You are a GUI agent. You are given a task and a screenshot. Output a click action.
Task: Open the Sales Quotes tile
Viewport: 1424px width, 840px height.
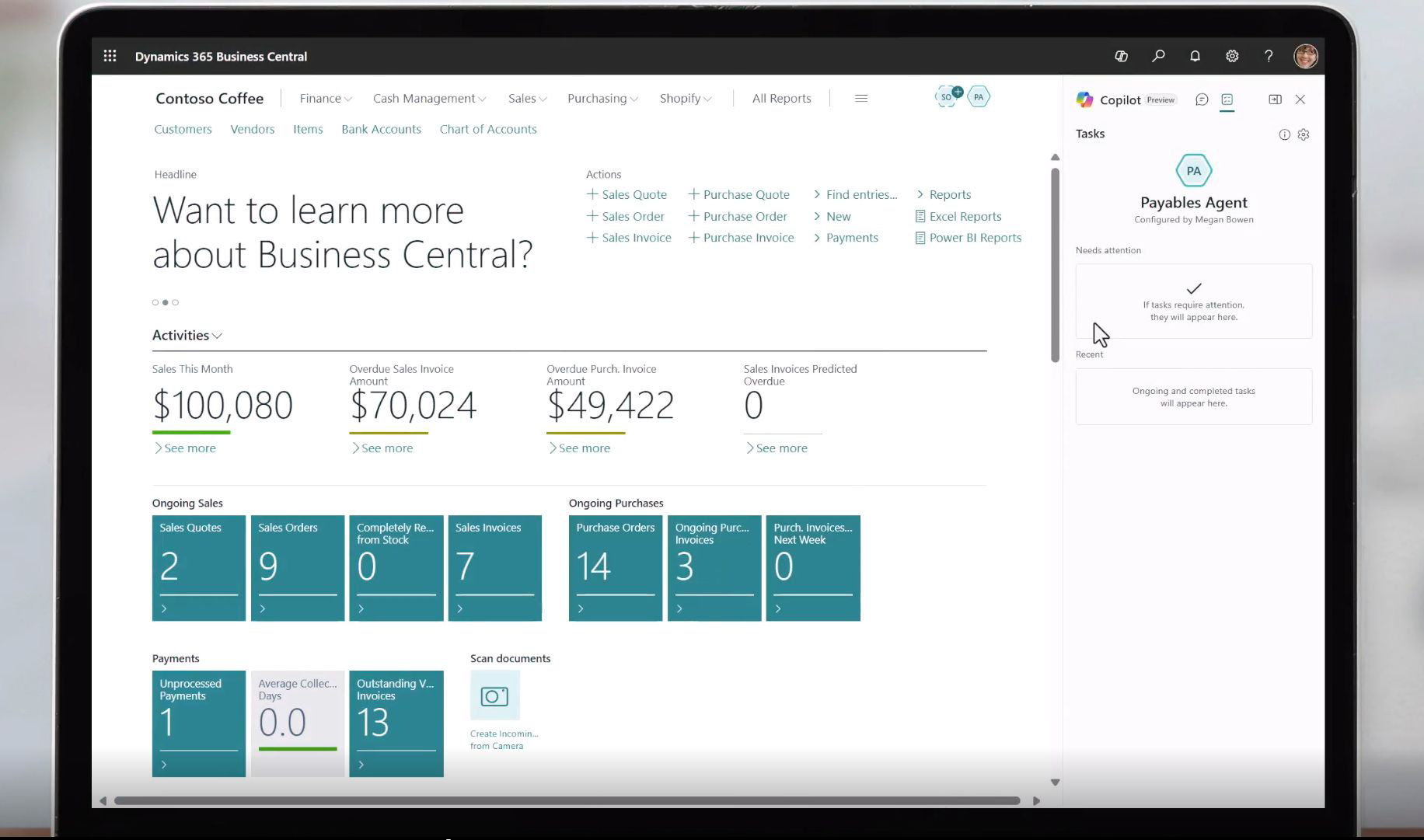(x=199, y=568)
